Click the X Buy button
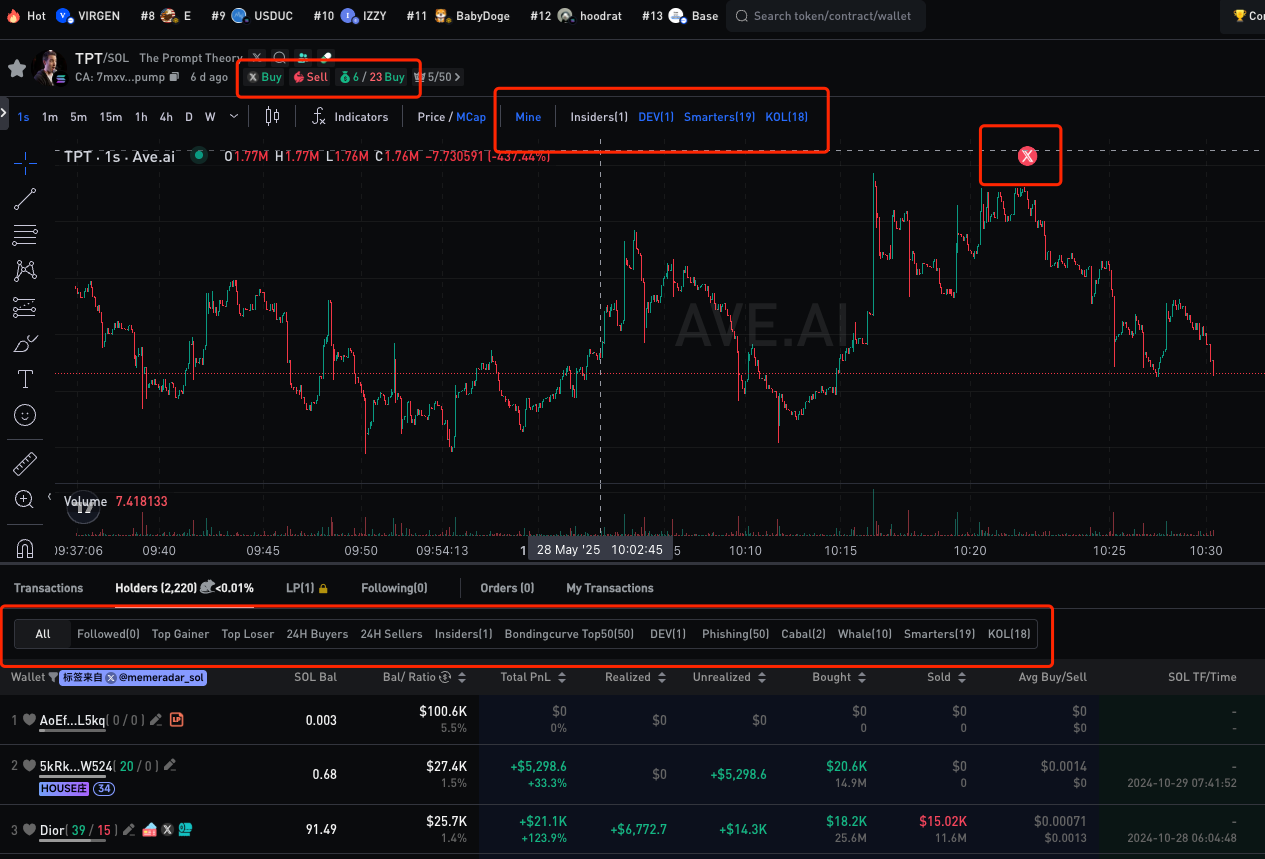 [x=265, y=77]
